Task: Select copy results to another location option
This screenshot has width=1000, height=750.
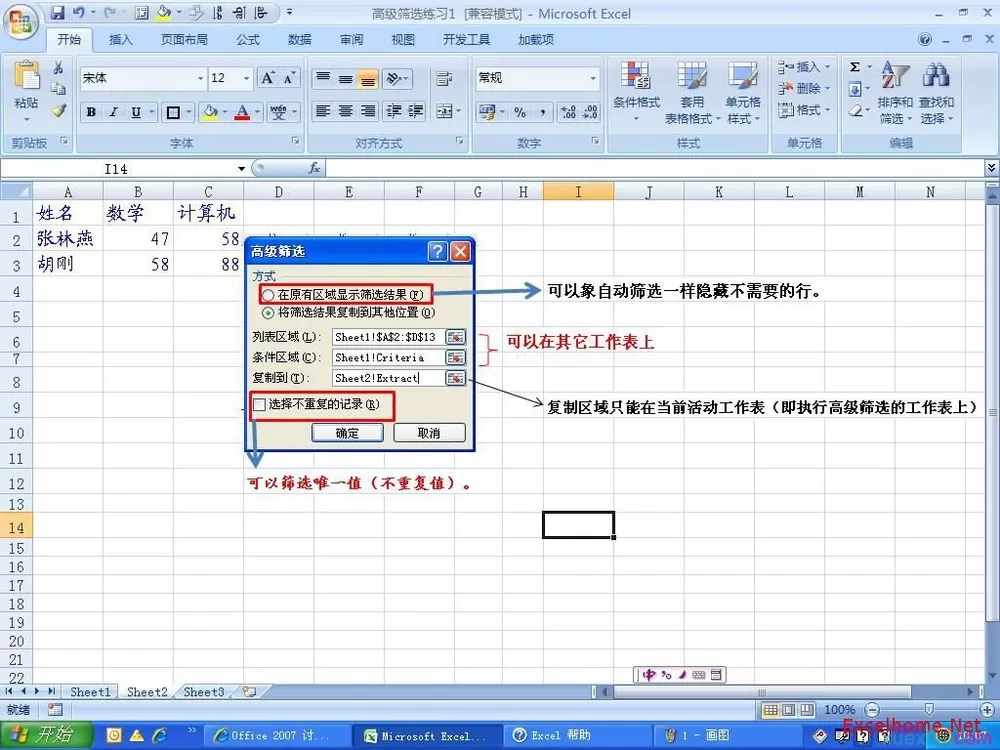Action: [x=268, y=313]
